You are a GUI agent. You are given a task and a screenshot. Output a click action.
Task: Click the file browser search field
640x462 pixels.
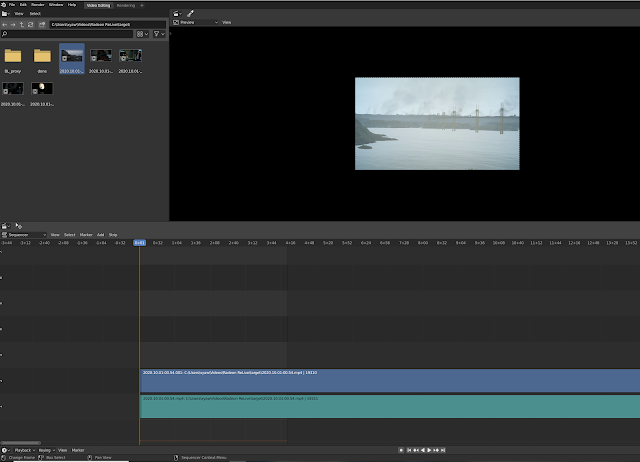click(x=67, y=34)
